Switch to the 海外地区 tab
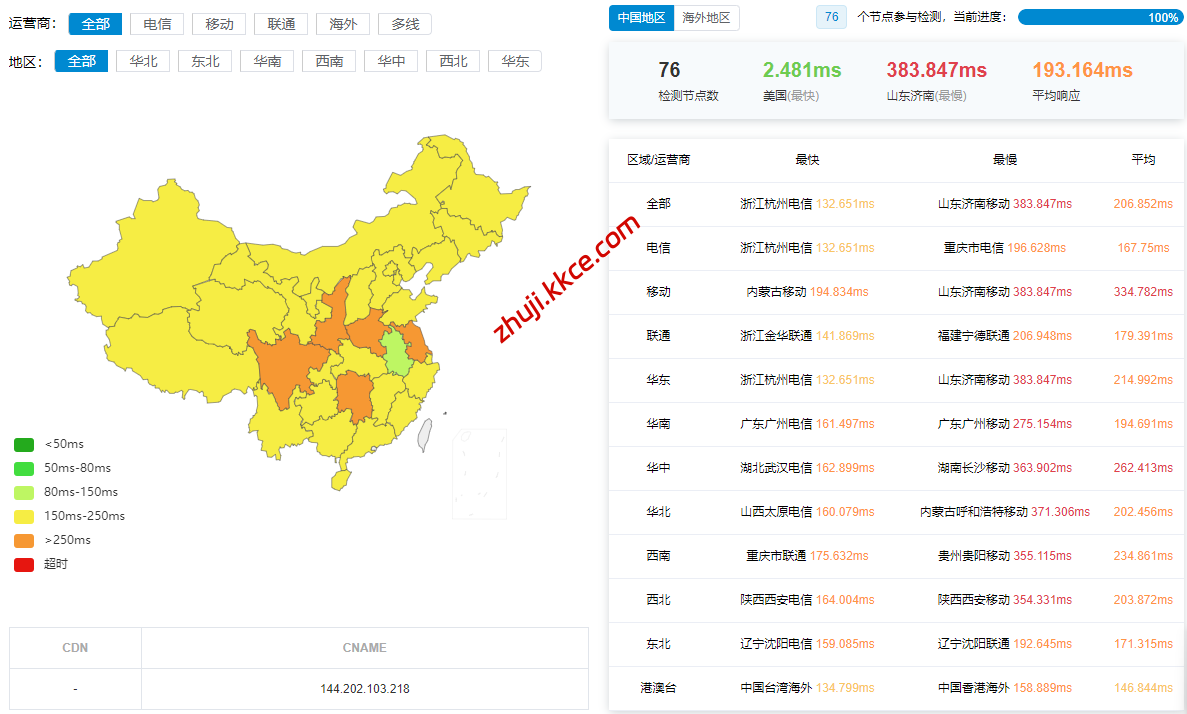Image resolution: width=1187 pixels, height=714 pixels. click(x=706, y=17)
